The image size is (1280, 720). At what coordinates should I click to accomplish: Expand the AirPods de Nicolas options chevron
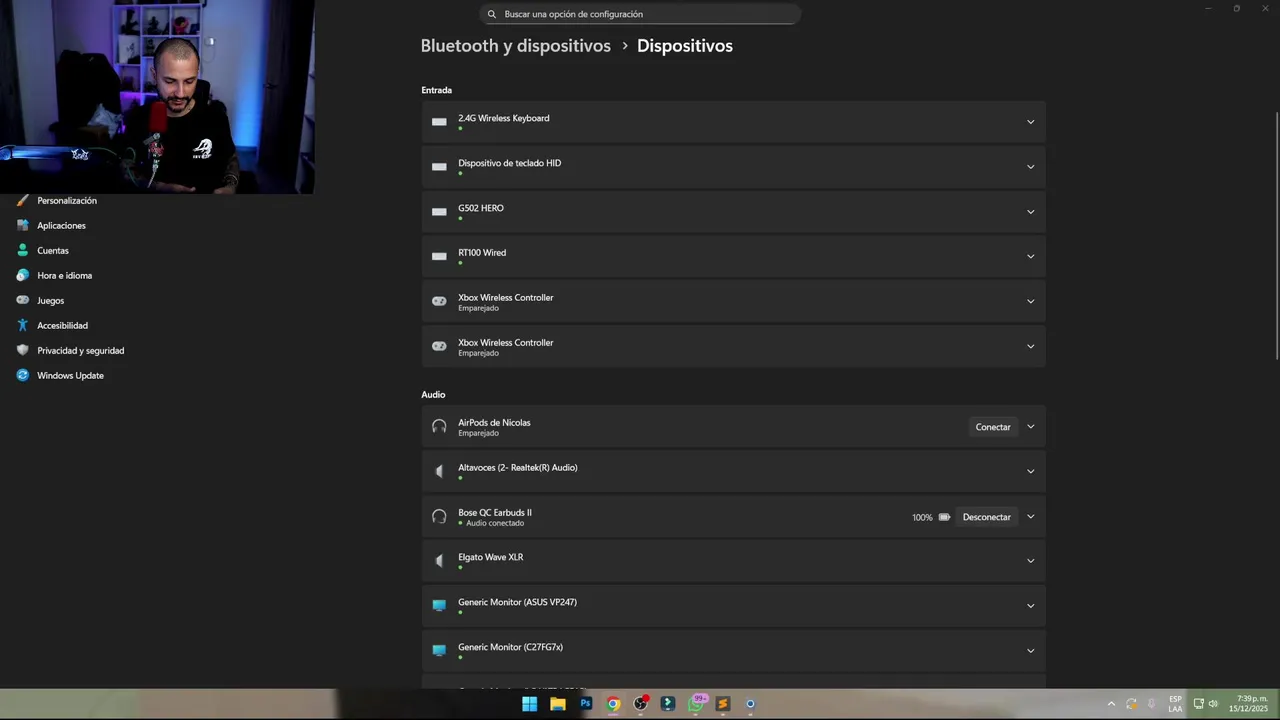click(1030, 427)
